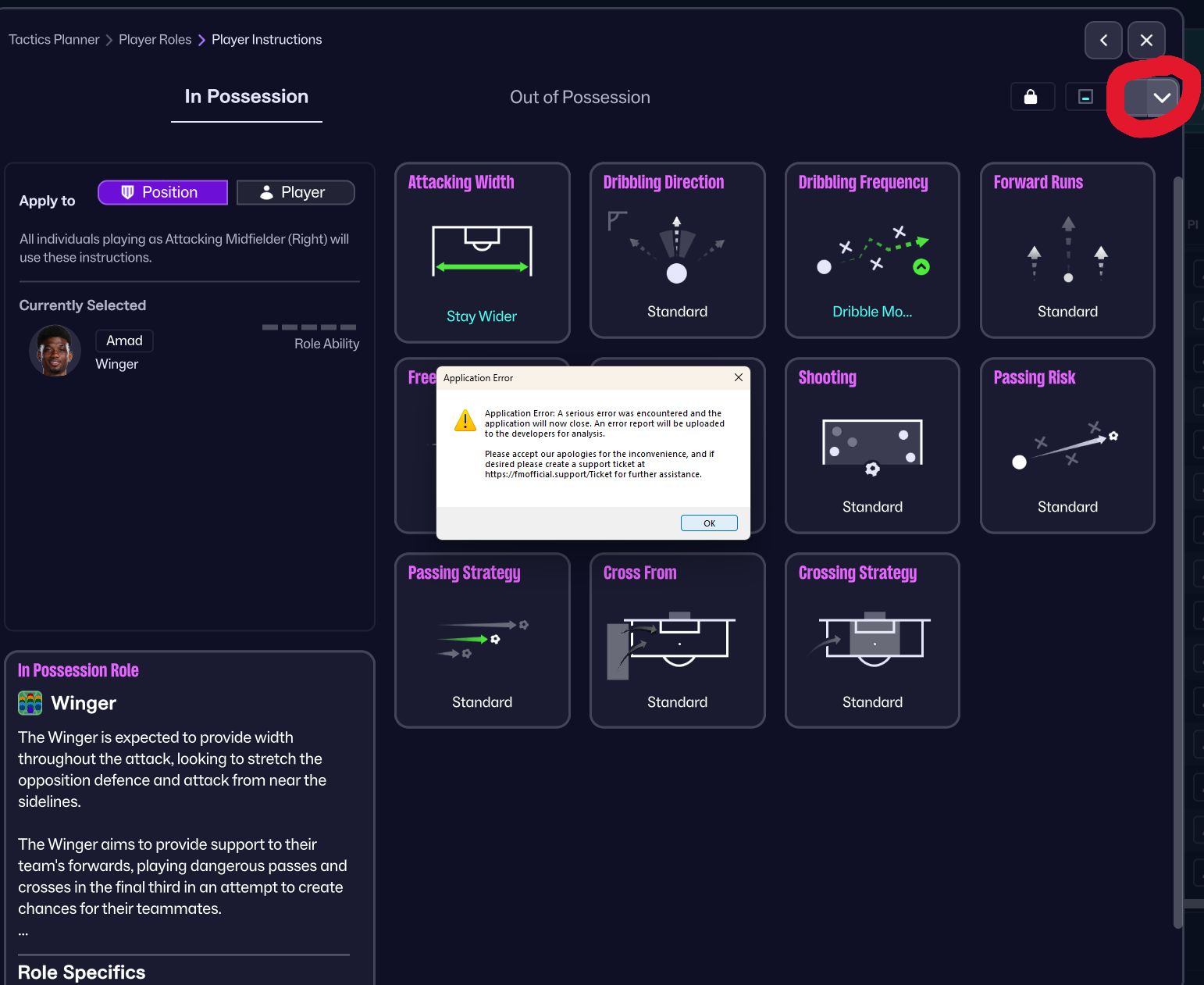The width and height of the screenshot is (1204, 985).
Task: Click the Attacking Width pitch diagram icon
Action: [x=482, y=250]
